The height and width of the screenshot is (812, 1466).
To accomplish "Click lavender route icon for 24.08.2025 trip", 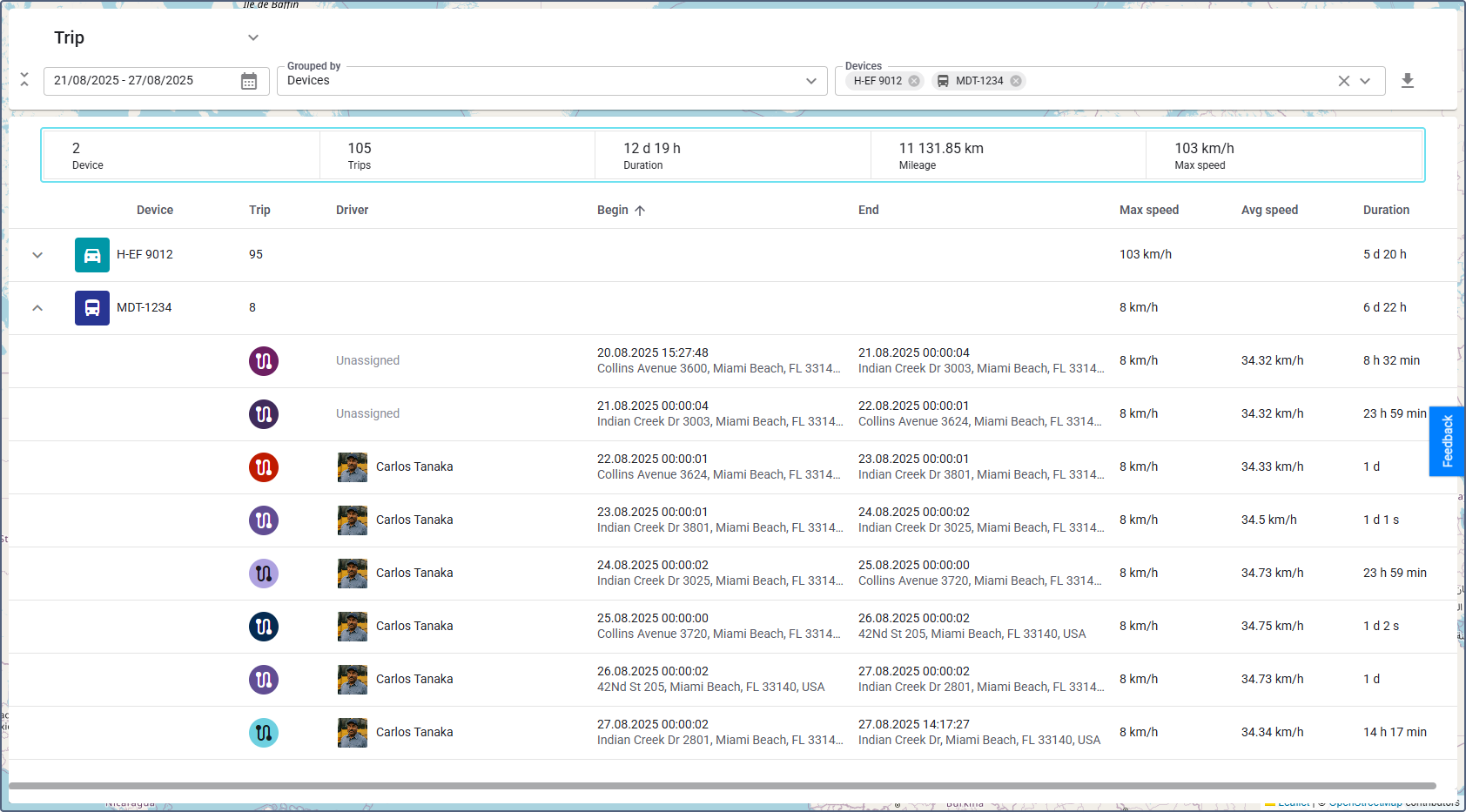I will pyautogui.click(x=264, y=574).
